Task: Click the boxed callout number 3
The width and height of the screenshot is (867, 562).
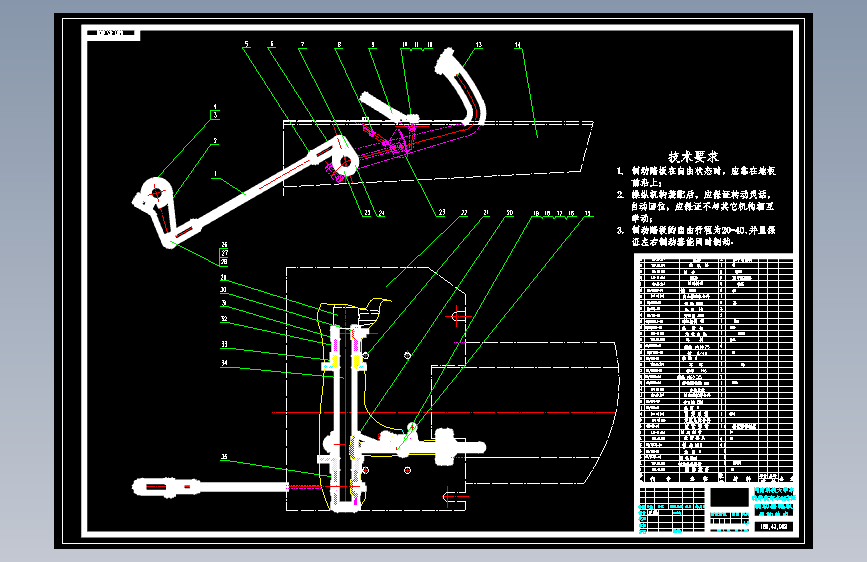Action: point(215,115)
